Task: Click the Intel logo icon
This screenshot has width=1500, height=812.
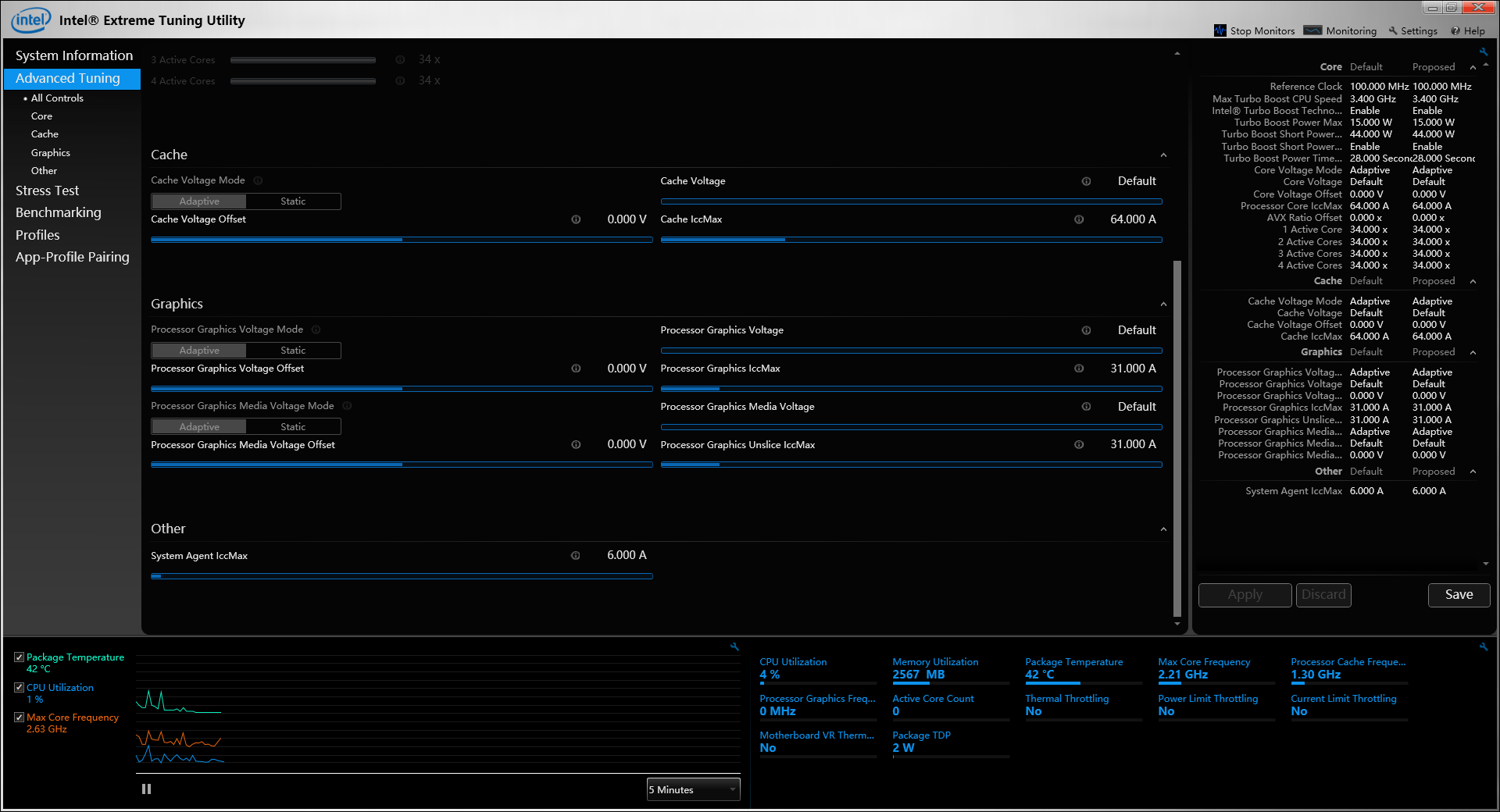Action: pos(31,20)
